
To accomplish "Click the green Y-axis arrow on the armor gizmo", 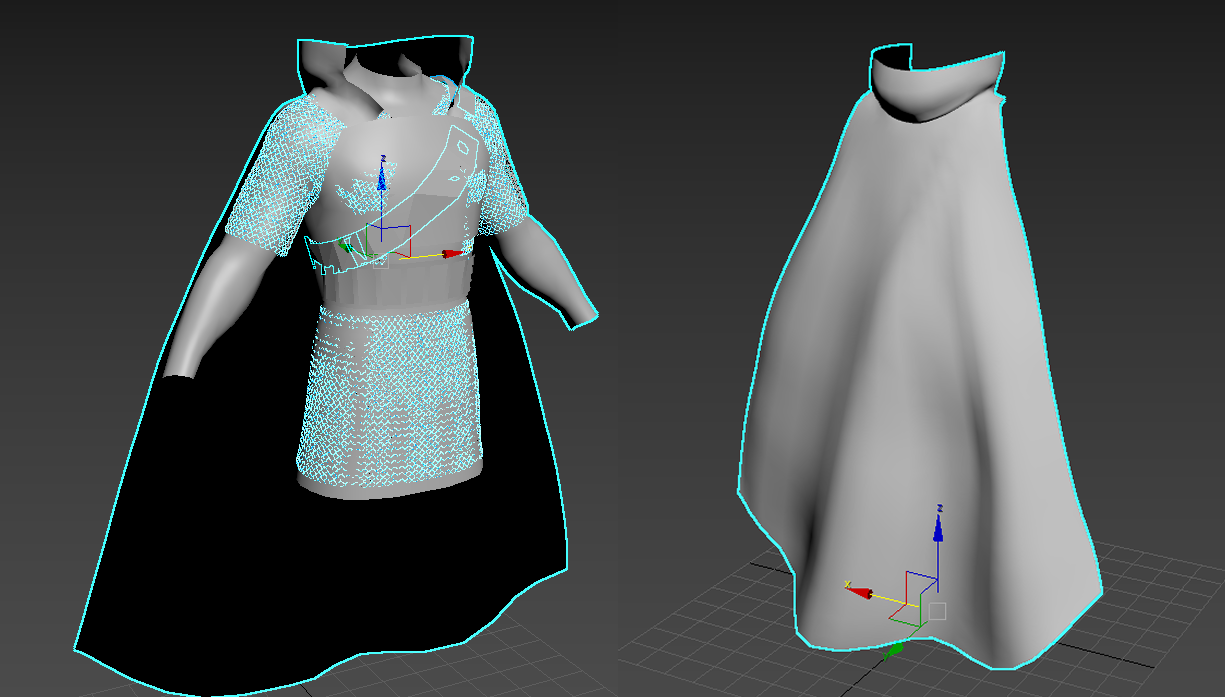I will point(346,245).
